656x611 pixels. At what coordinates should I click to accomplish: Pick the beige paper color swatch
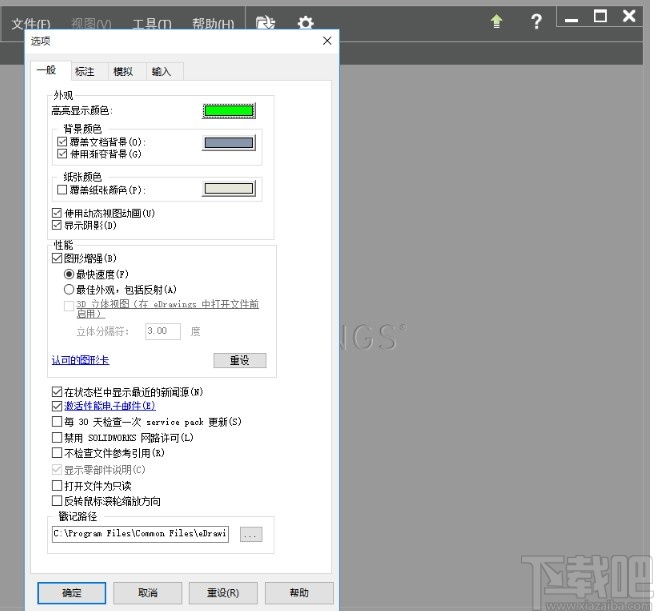[228, 189]
